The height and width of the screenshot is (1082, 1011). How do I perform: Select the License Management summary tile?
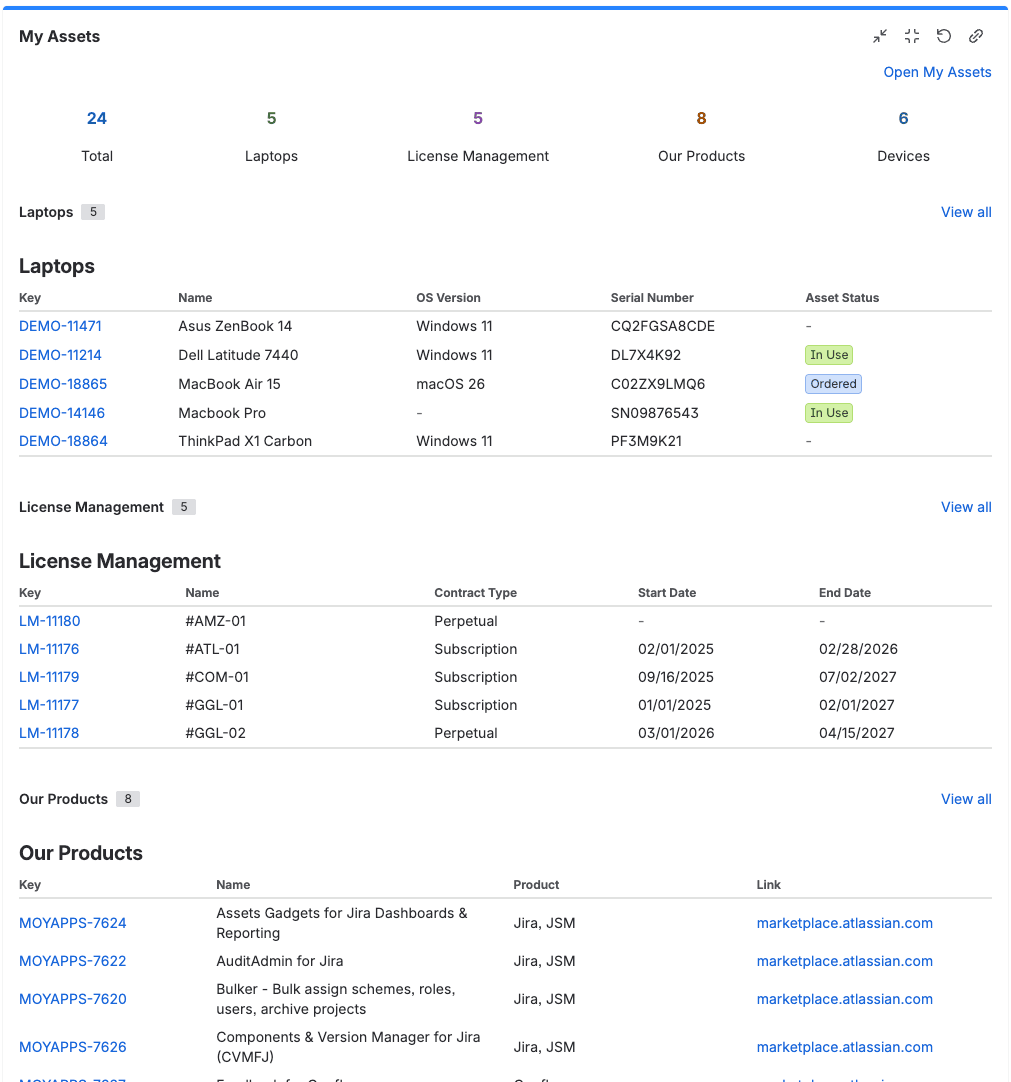[x=478, y=137]
